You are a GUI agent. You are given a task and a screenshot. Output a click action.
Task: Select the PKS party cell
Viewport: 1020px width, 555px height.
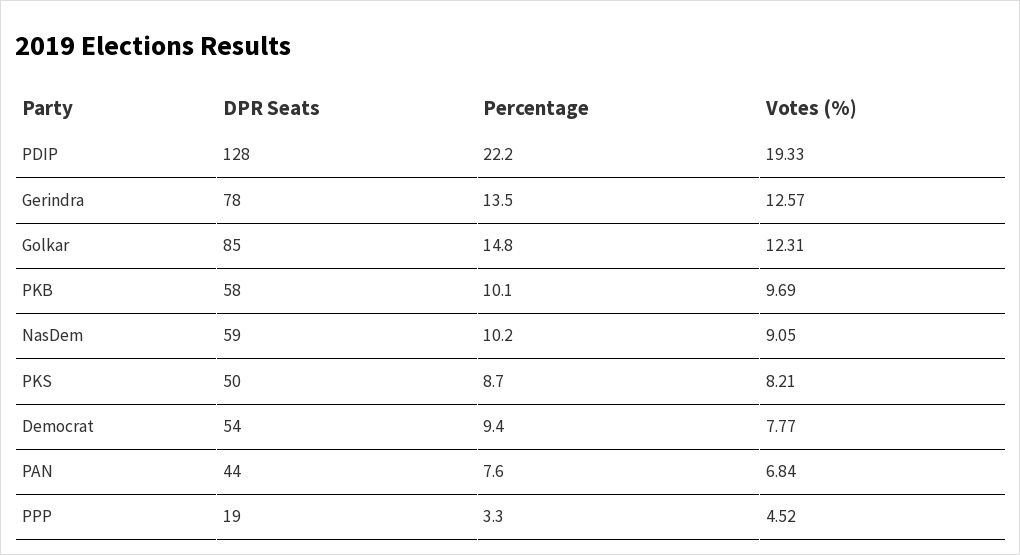coord(36,381)
